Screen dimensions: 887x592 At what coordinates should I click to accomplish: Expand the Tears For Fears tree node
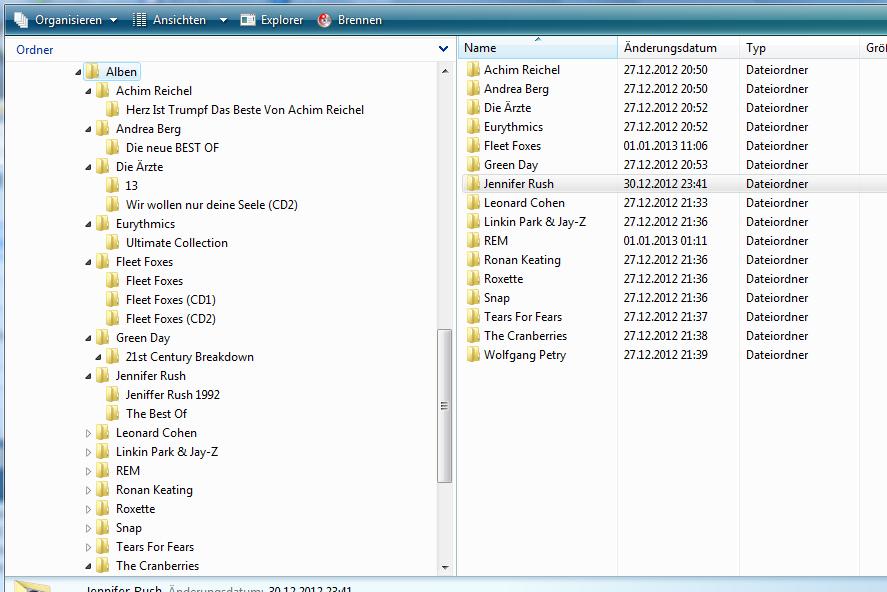pos(88,547)
